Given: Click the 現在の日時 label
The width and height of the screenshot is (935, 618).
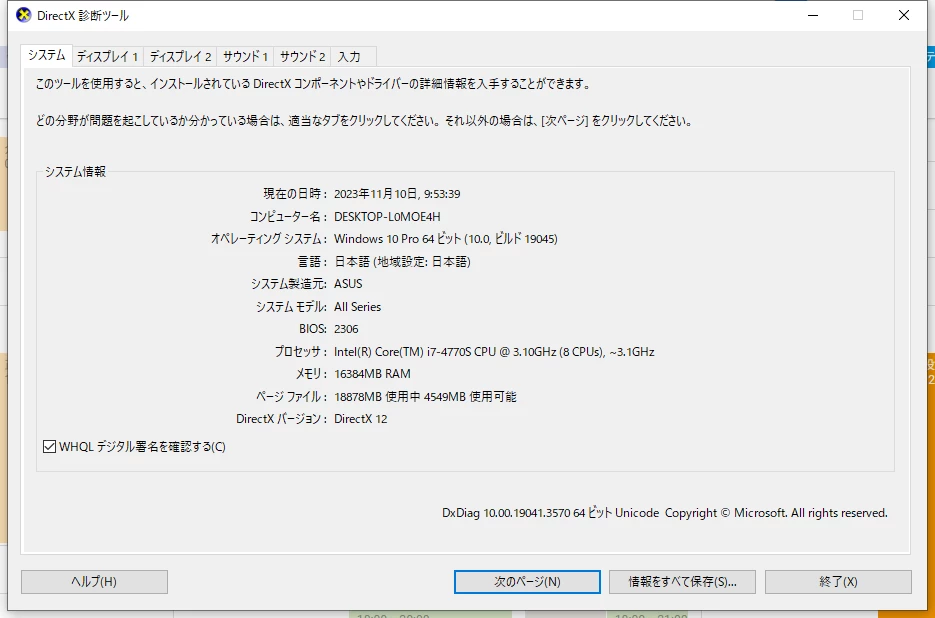Looking at the screenshot, I should [295, 194].
